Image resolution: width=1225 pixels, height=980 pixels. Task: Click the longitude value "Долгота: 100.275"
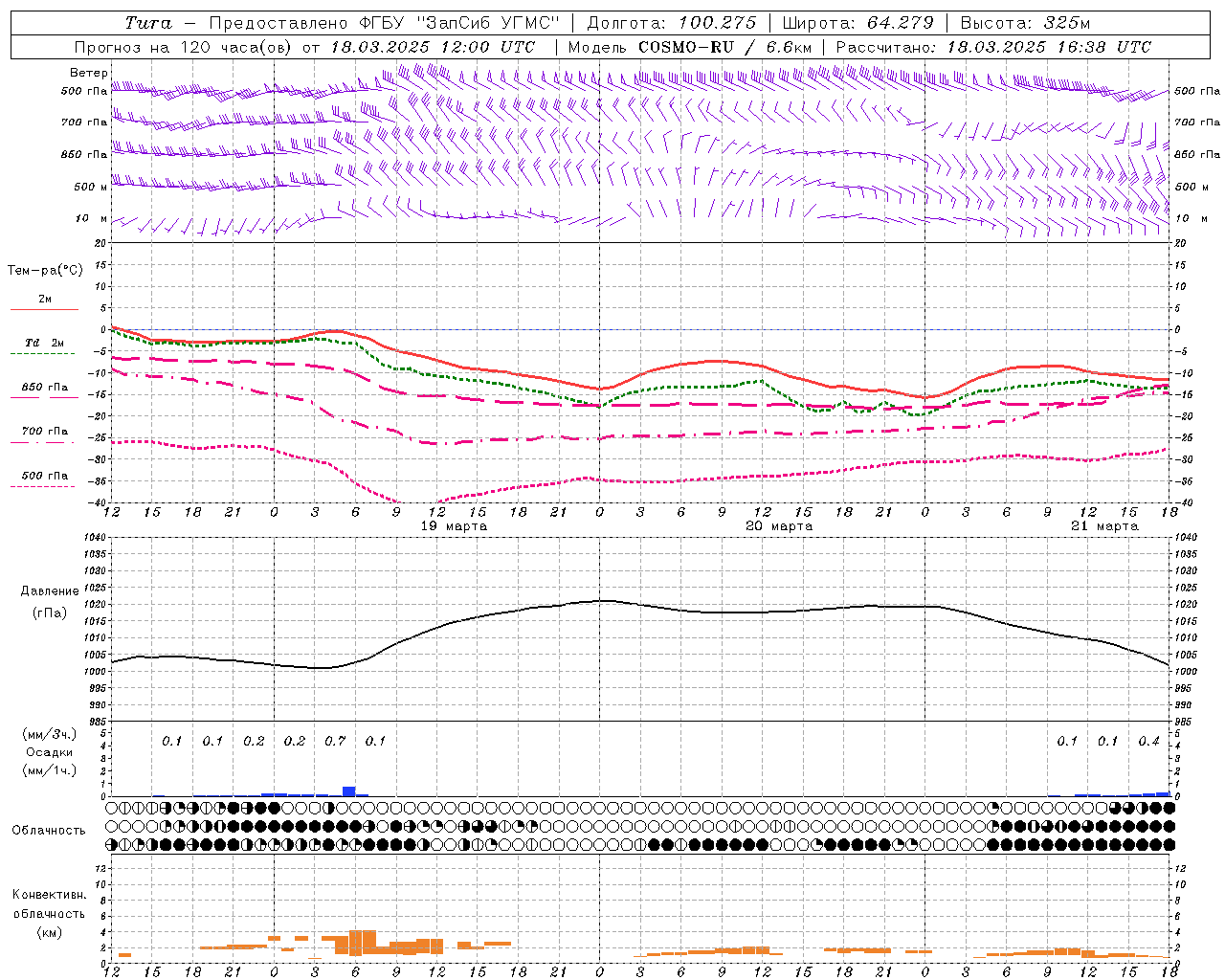click(x=672, y=23)
